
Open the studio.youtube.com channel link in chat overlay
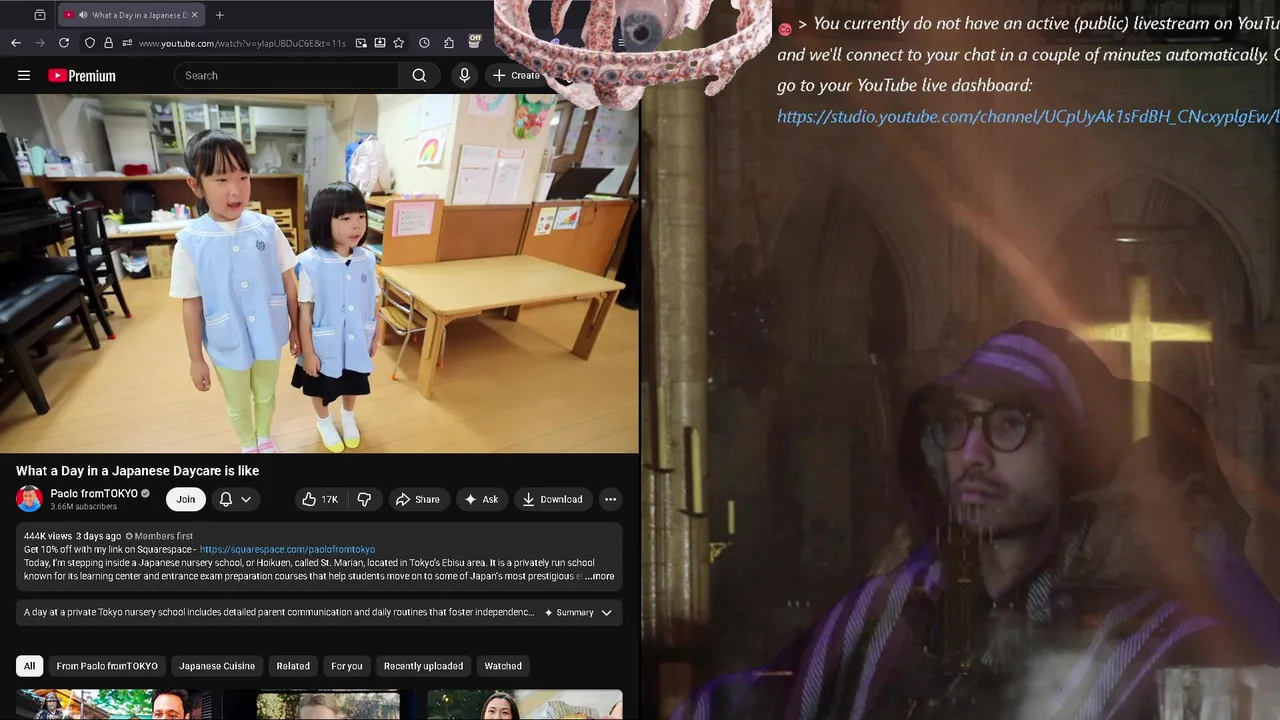(x=1028, y=117)
